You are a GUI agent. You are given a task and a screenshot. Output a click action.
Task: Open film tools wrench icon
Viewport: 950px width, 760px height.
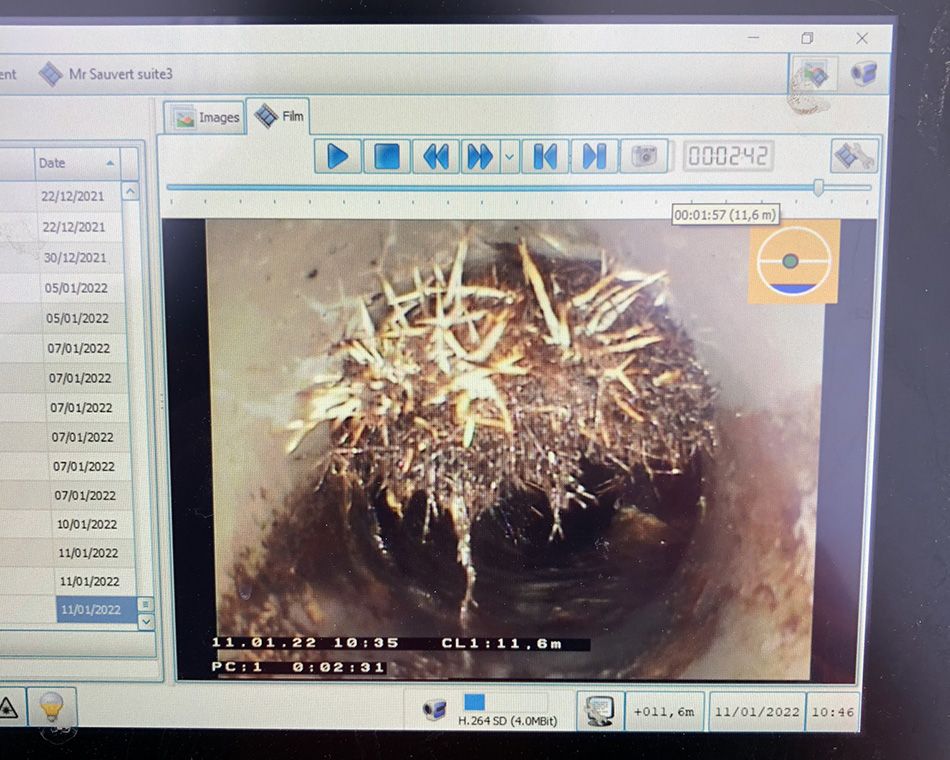tap(853, 155)
